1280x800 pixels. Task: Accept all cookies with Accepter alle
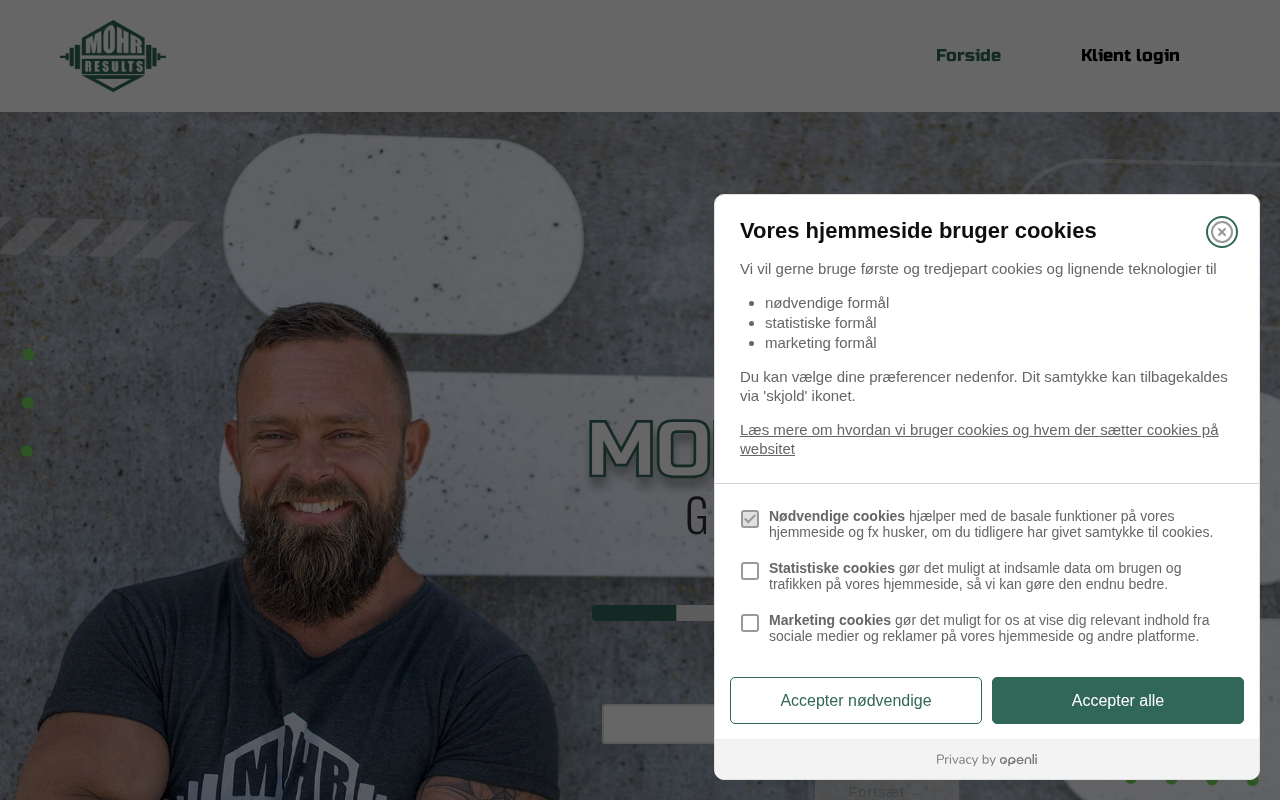1118,700
